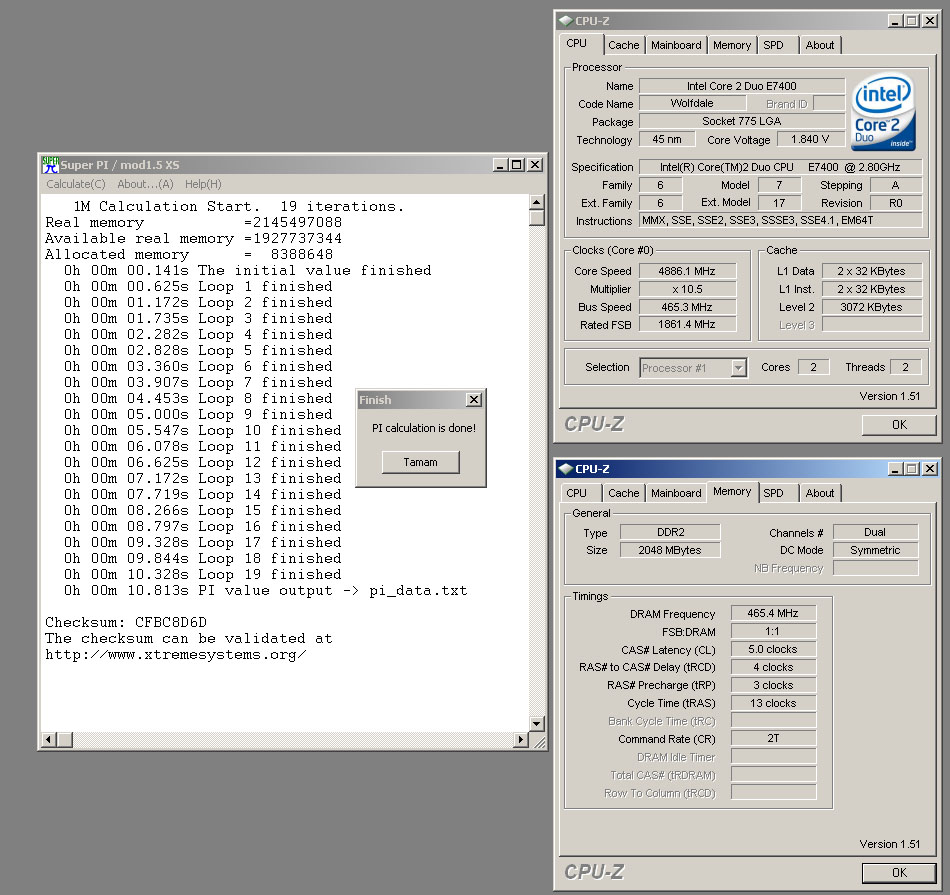Click OK in lower CPU-Z memory window

pos(899,873)
